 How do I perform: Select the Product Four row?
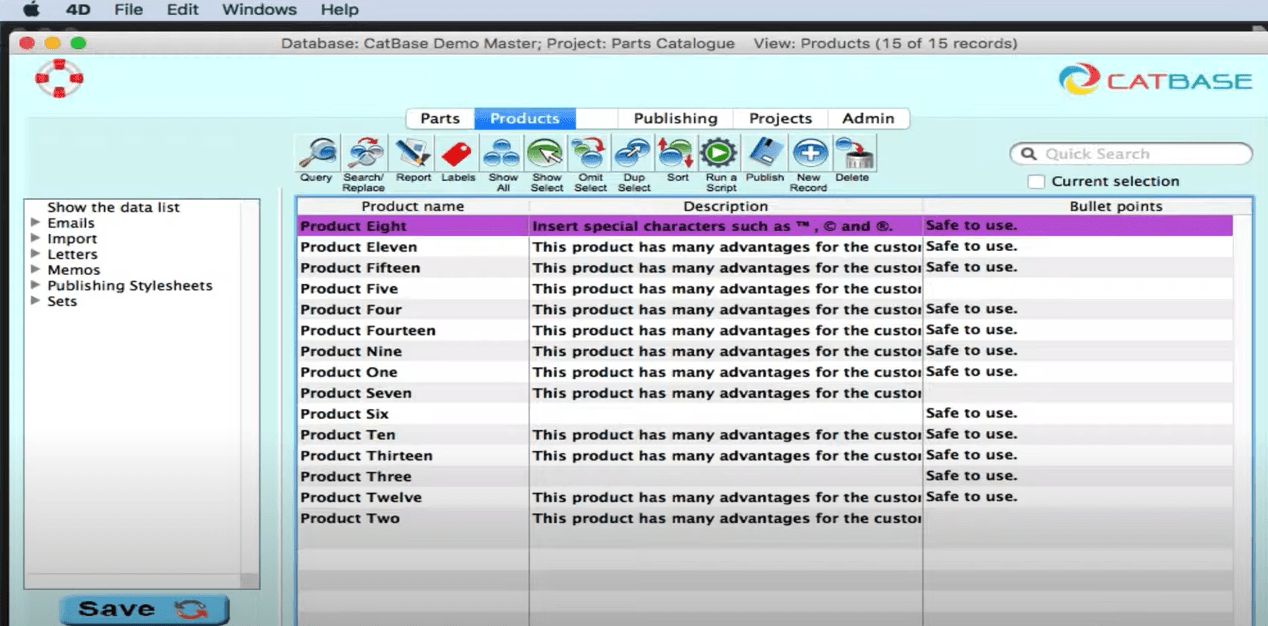coord(765,309)
